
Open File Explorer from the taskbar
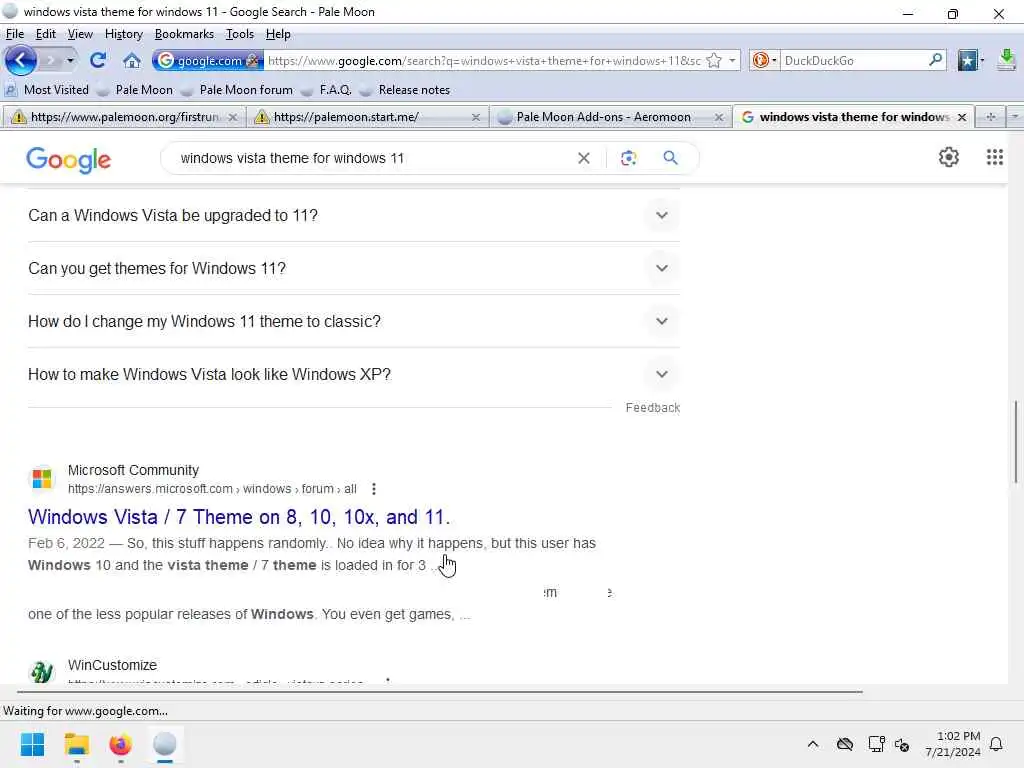(76, 744)
